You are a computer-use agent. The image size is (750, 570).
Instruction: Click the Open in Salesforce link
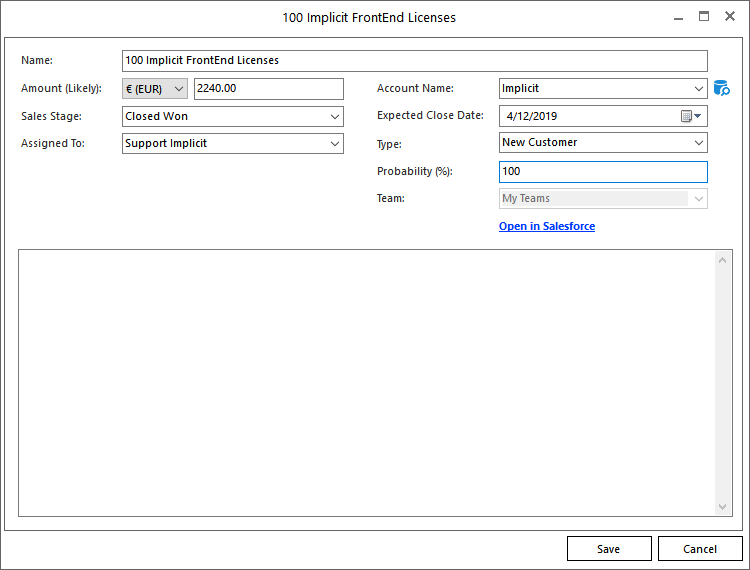point(547,227)
